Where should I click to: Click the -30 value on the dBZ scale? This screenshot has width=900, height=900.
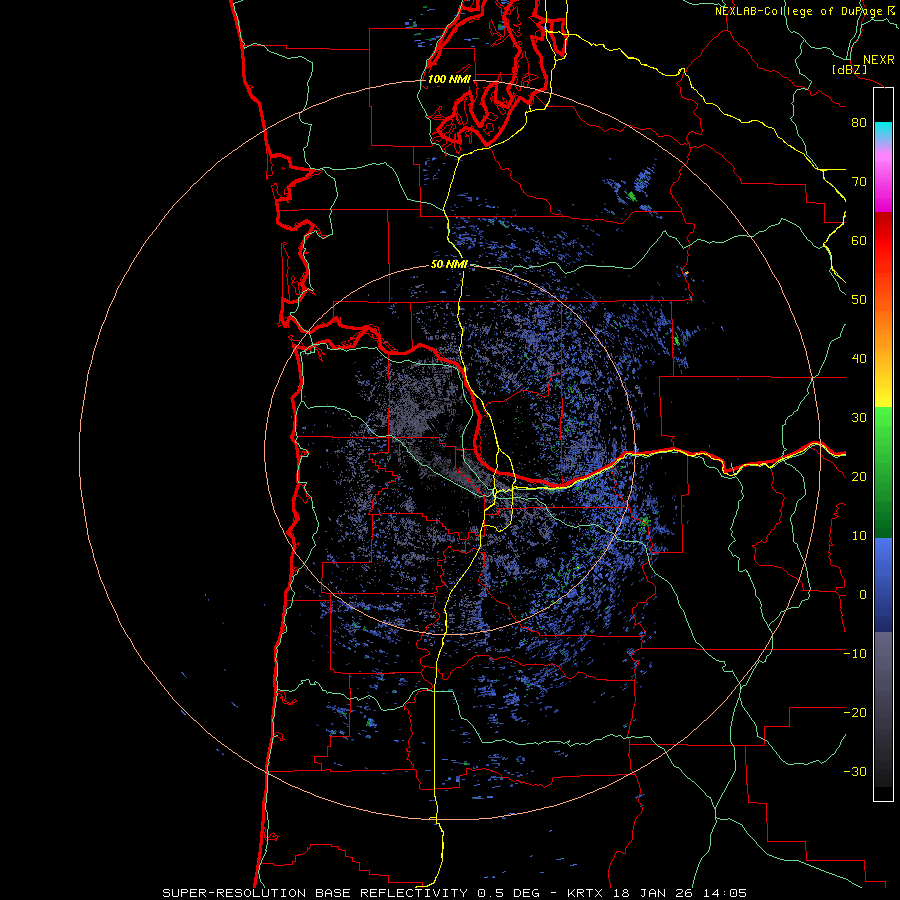[855, 771]
